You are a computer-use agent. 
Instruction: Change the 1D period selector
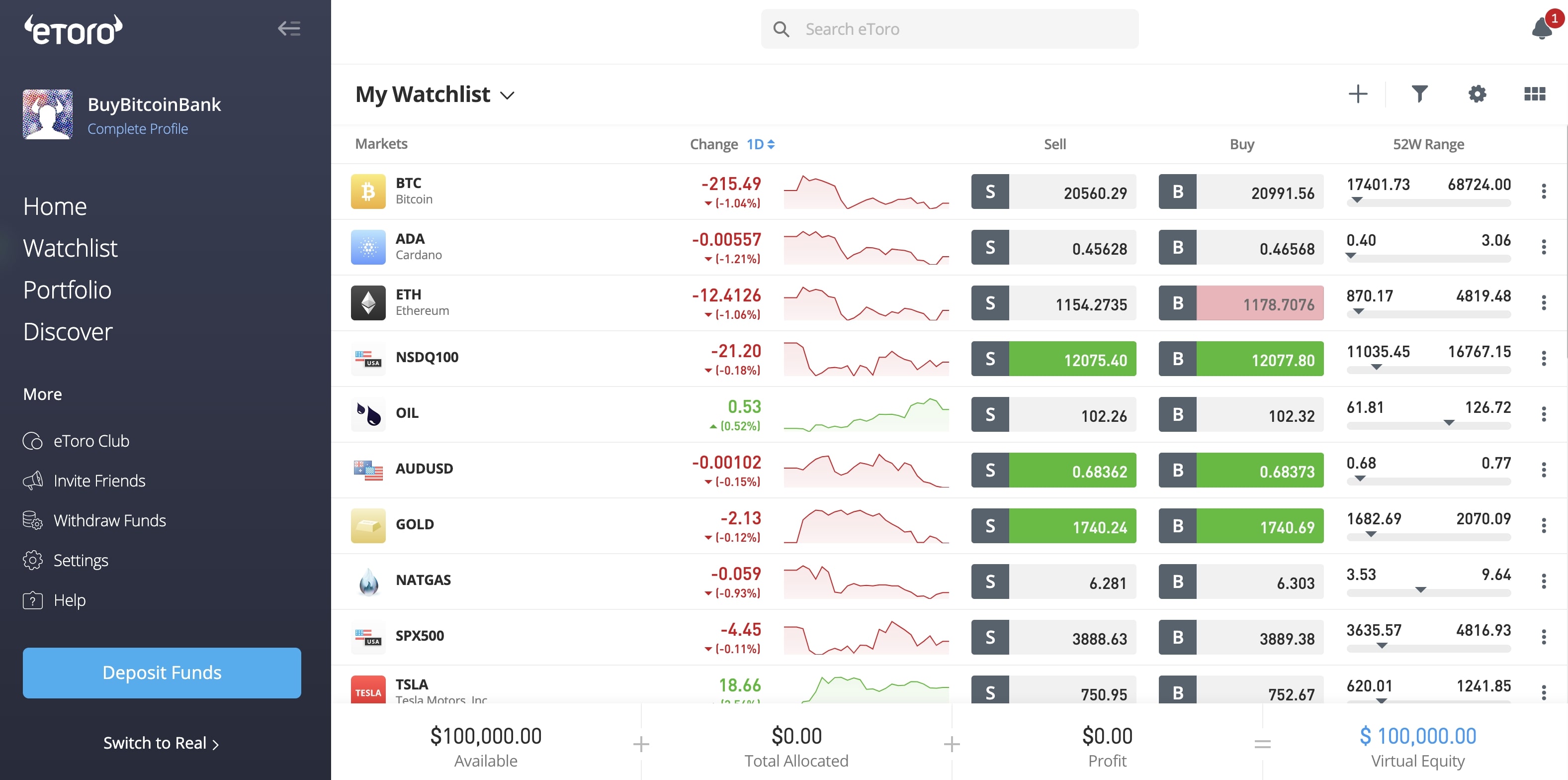[x=760, y=144]
